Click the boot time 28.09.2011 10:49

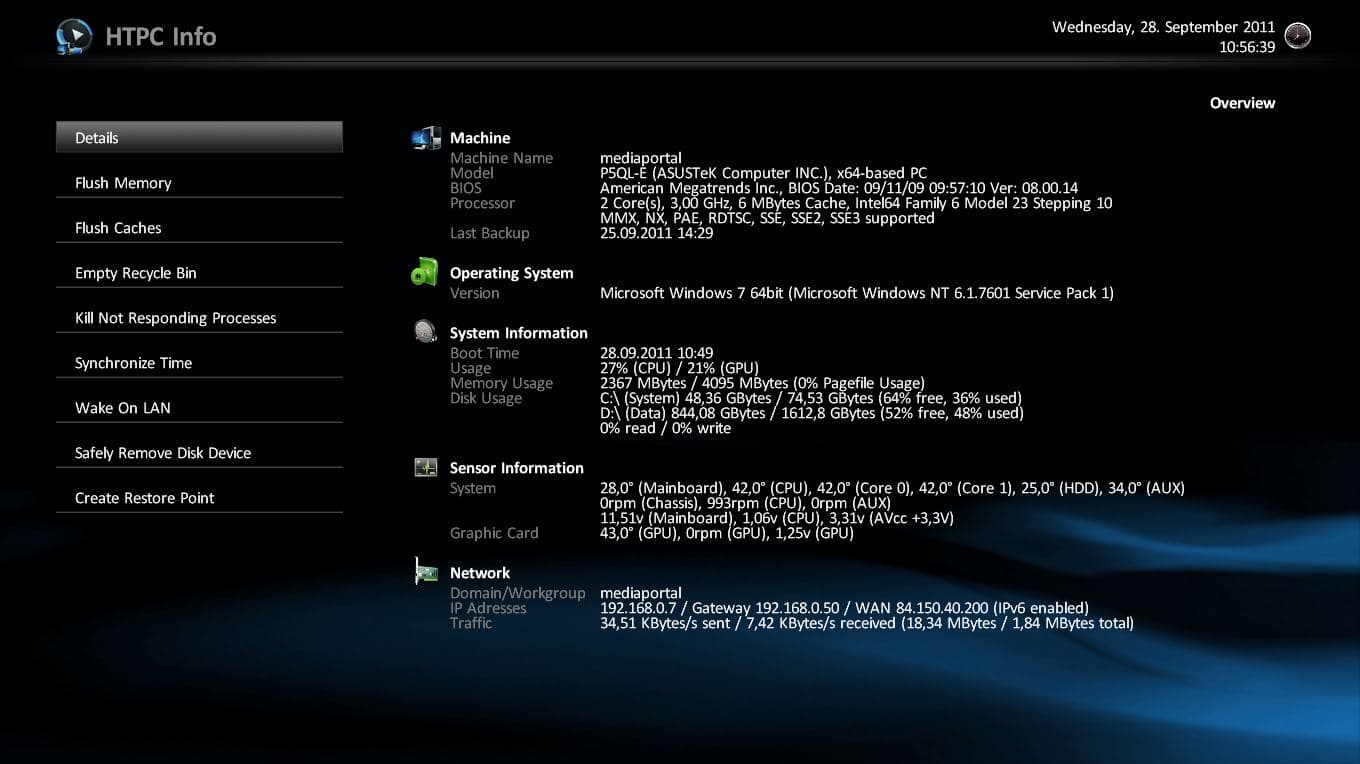click(x=656, y=353)
